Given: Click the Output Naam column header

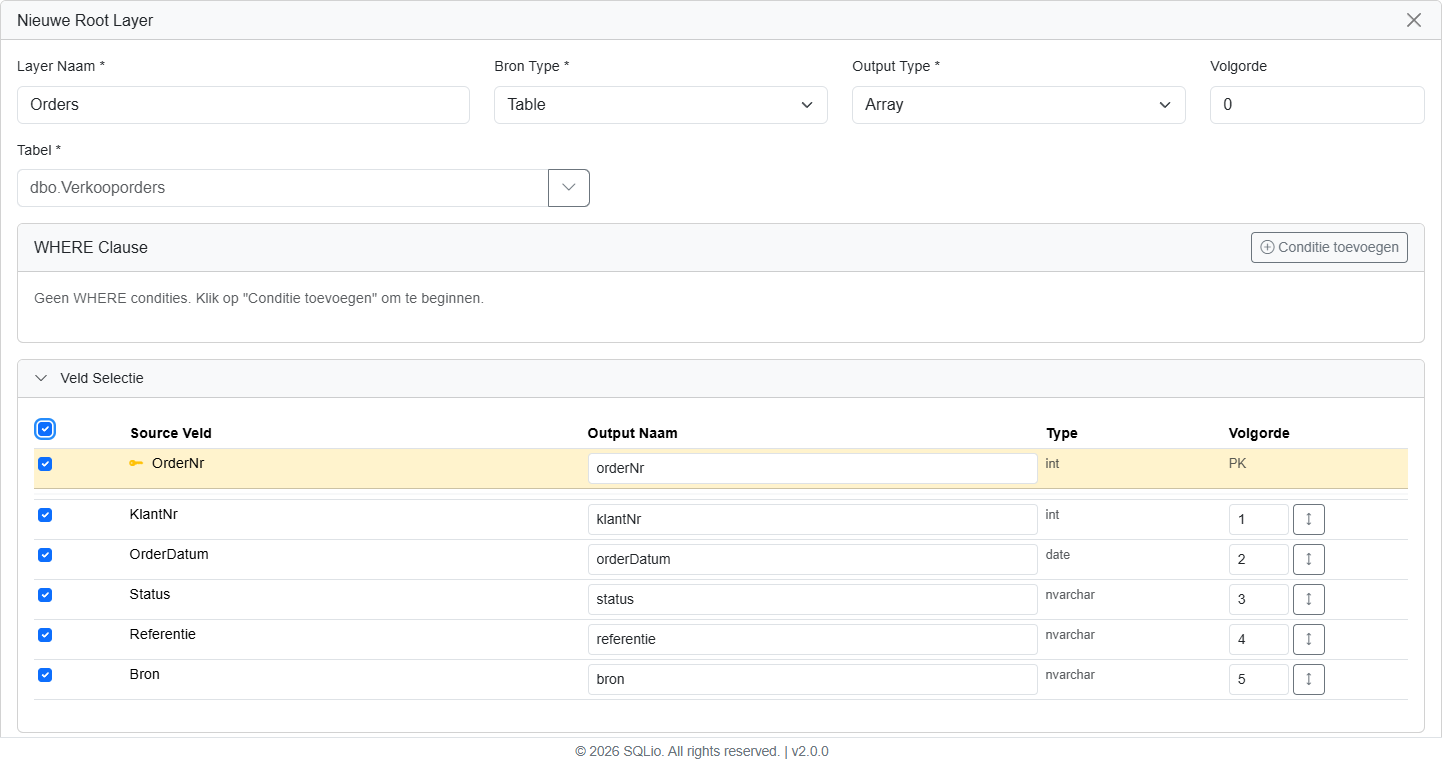Looking at the screenshot, I should 632,433.
